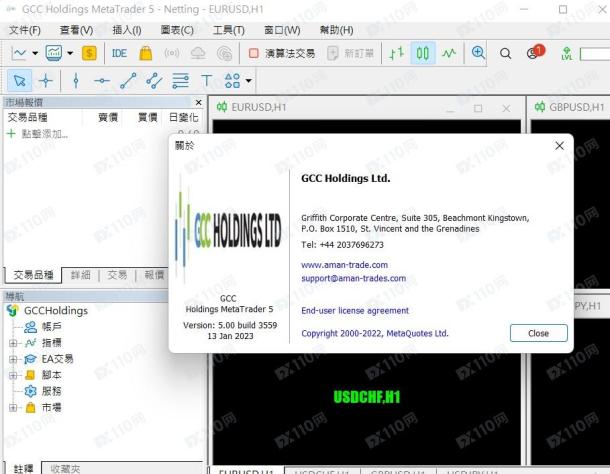Image resolution: width=610 pixels, height=474 pixels.
Task: Click the support@aman-trades.com email link
Action: [353, 278]
